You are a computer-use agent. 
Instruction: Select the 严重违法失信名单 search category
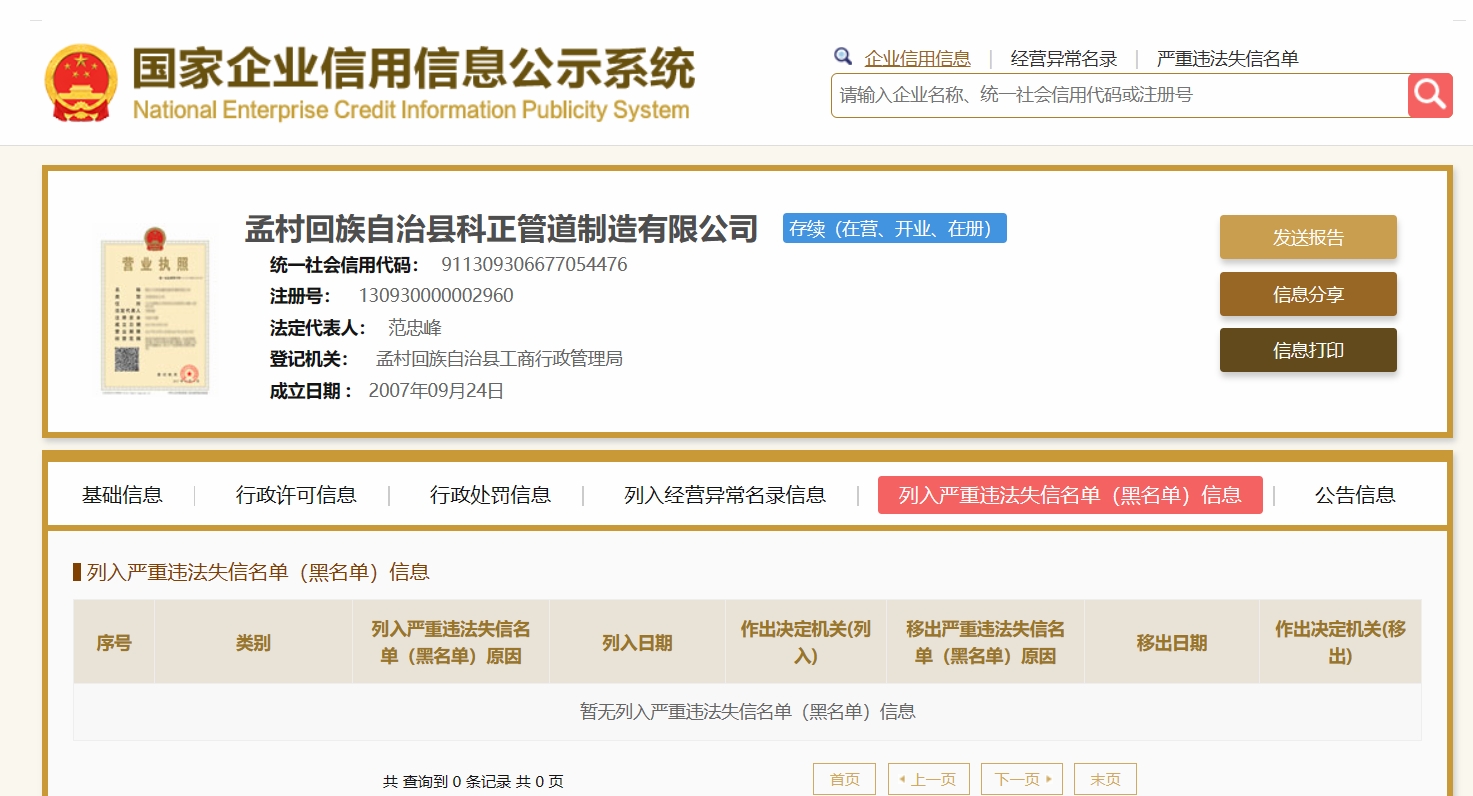[x=1227, y=59]
